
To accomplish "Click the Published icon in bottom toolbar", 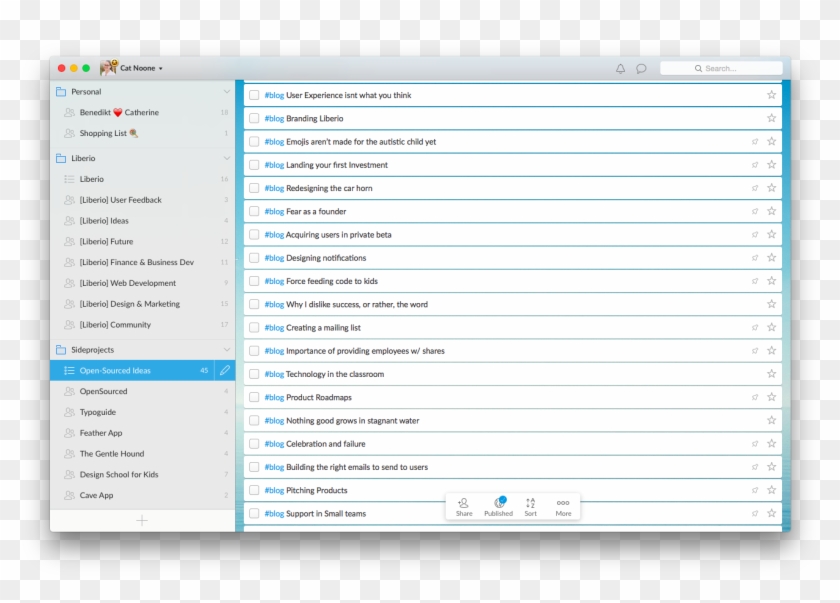I will pyautogui.click(x=498, y=506).
